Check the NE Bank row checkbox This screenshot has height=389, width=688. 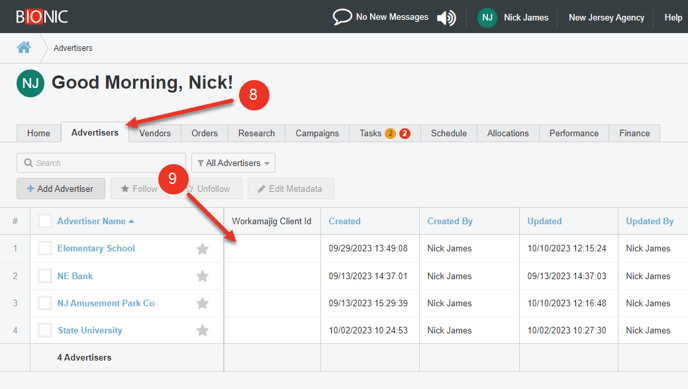(45, 276)
